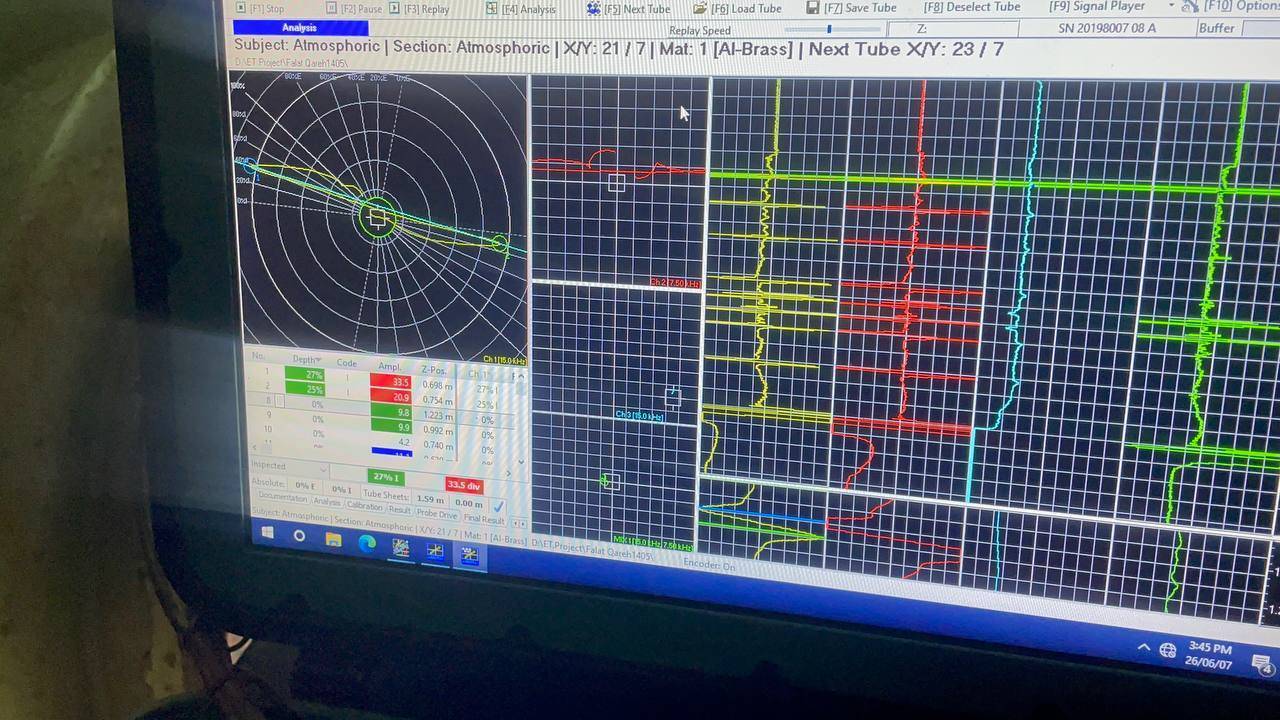Switch to the lower Analysis tab
Viewport: 1280px width, 720px height.
pos(327,501)
